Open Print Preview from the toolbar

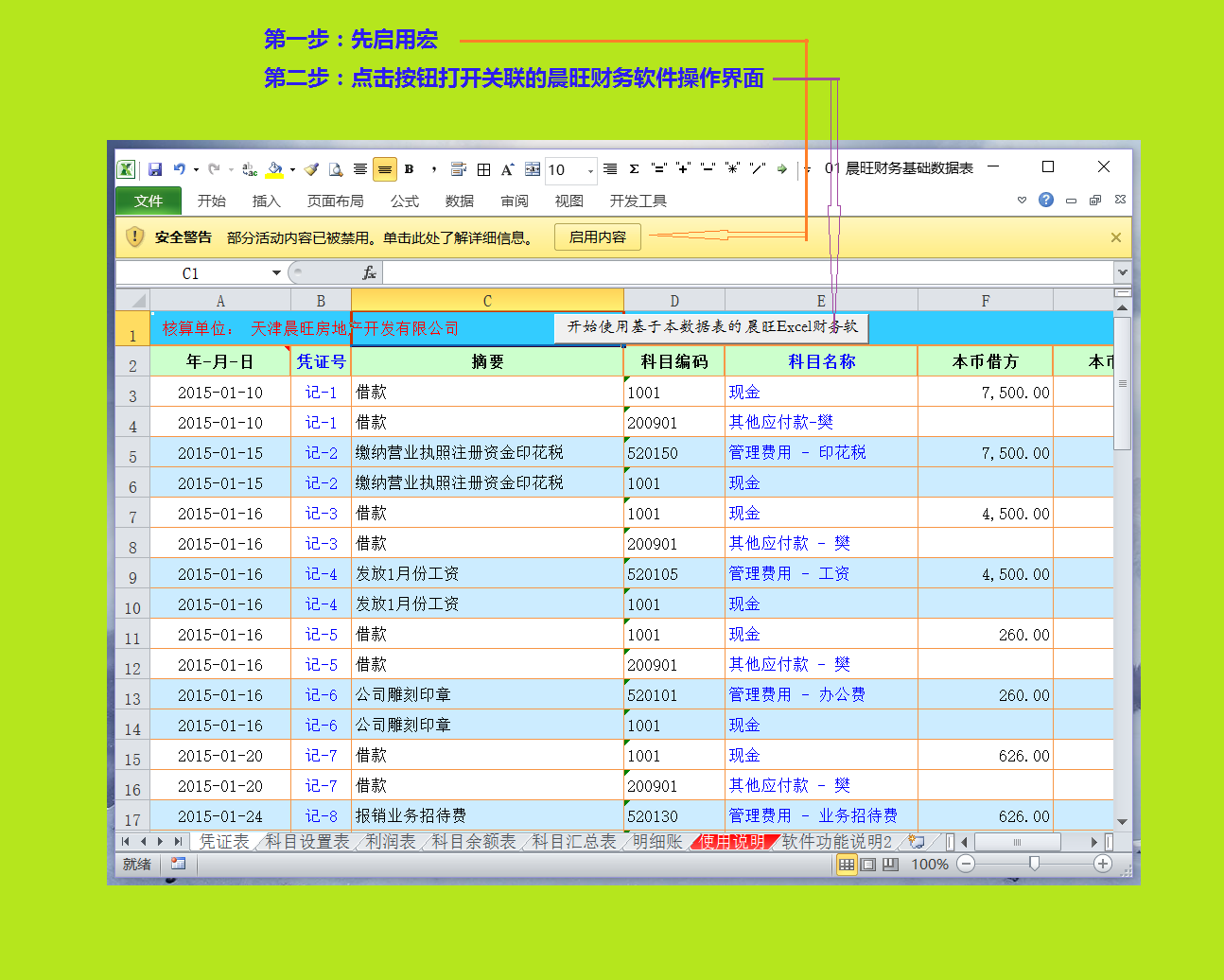[x=336, y=169]
